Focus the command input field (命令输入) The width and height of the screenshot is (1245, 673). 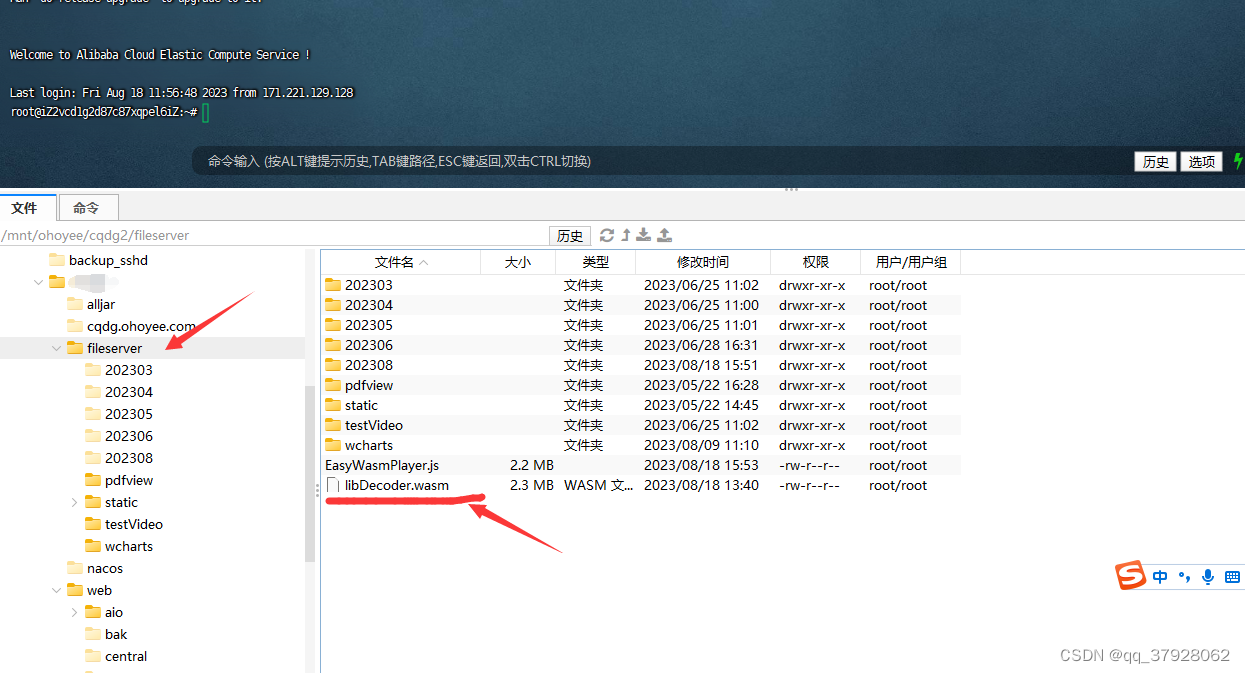click(x=660, y=161)
